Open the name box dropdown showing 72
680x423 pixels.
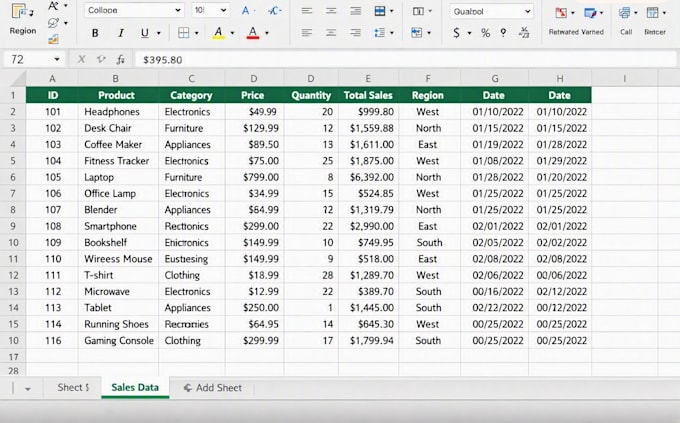57,59
